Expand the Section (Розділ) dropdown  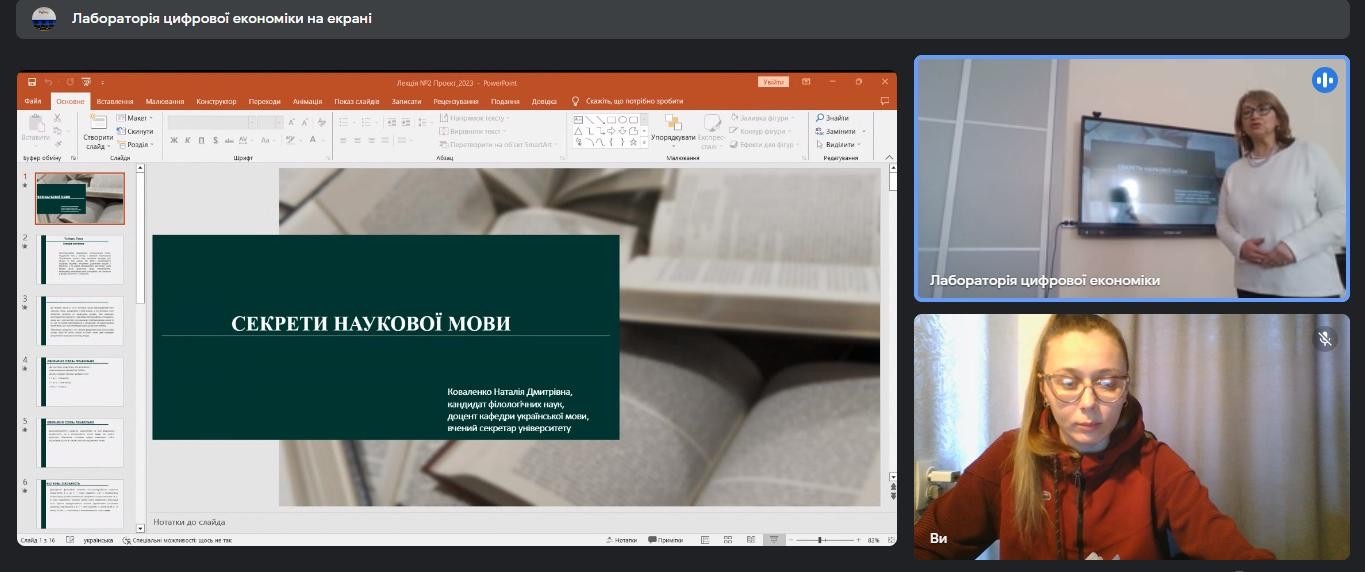point(136,144)
